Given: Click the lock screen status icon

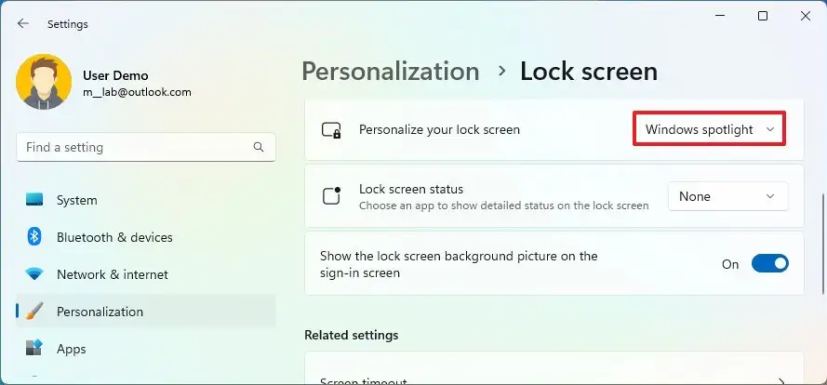Looking at the screenshot, I should tap(332, 196).
